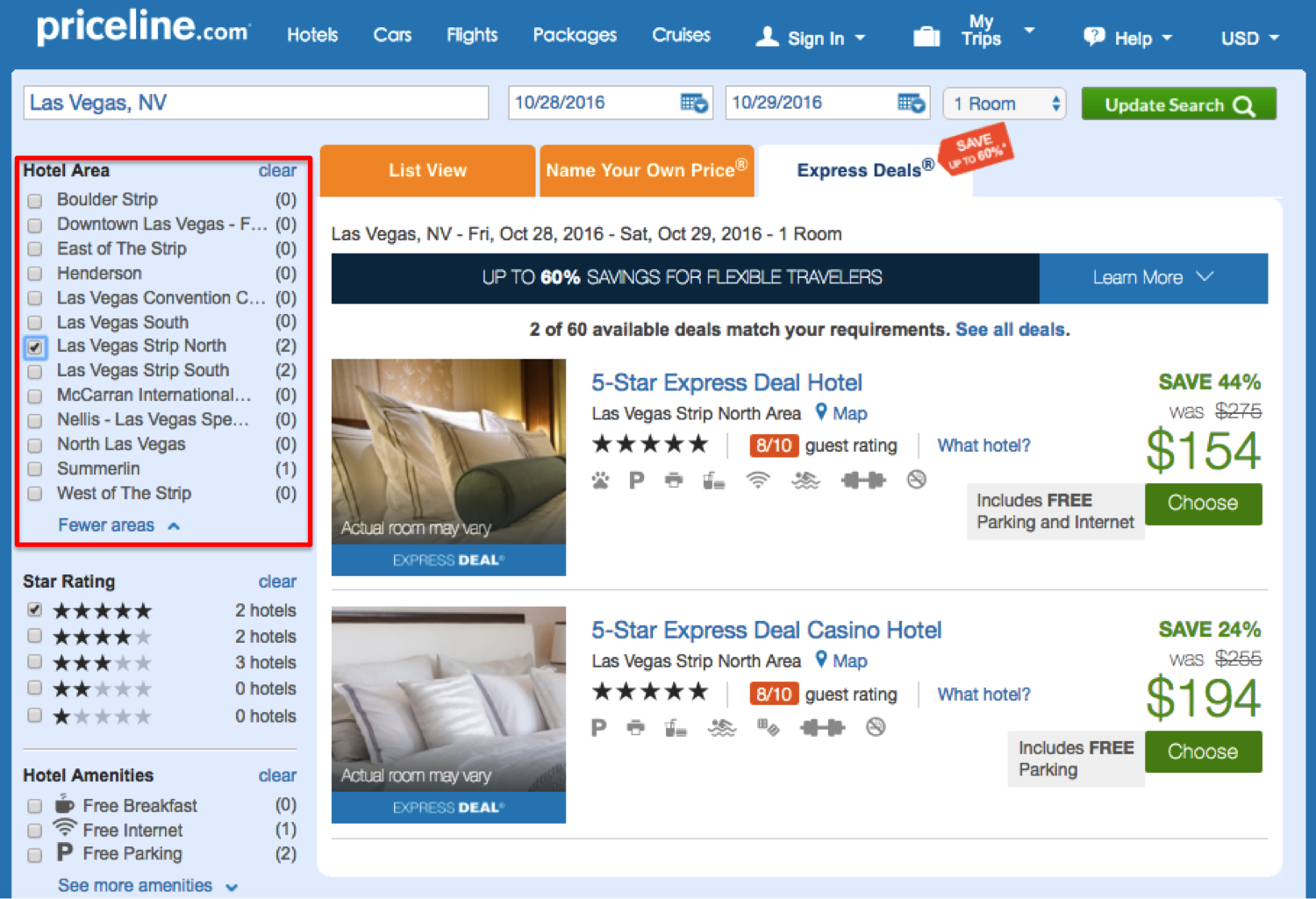
Task: Check the Summerlin area checkbox
Action: 35,469
